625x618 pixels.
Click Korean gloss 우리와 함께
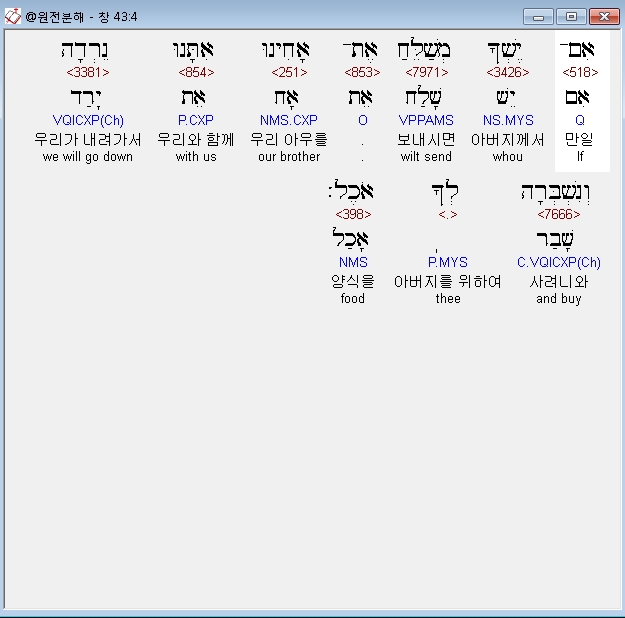pos(196,140)
